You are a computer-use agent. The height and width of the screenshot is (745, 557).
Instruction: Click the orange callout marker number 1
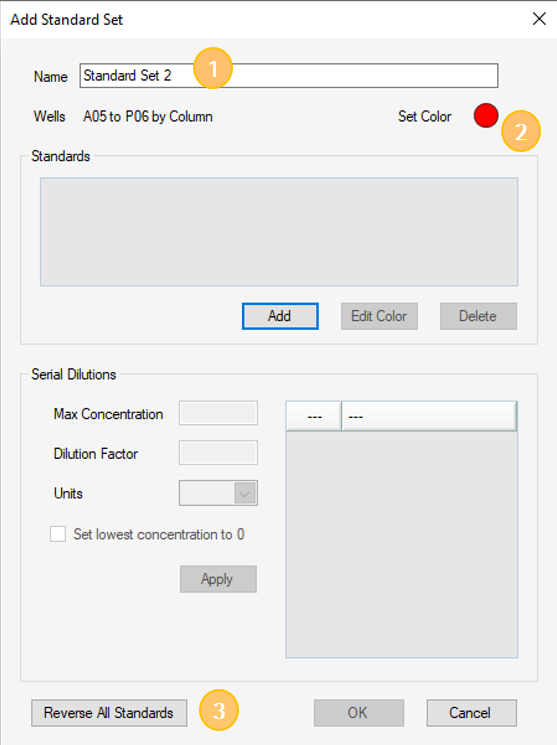(213, 68)
